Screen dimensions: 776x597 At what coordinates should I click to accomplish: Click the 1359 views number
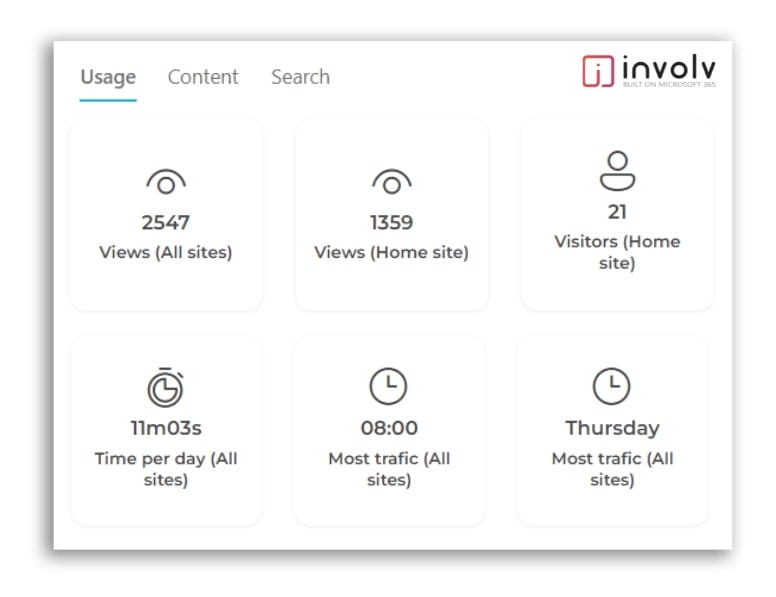point(391,222)
